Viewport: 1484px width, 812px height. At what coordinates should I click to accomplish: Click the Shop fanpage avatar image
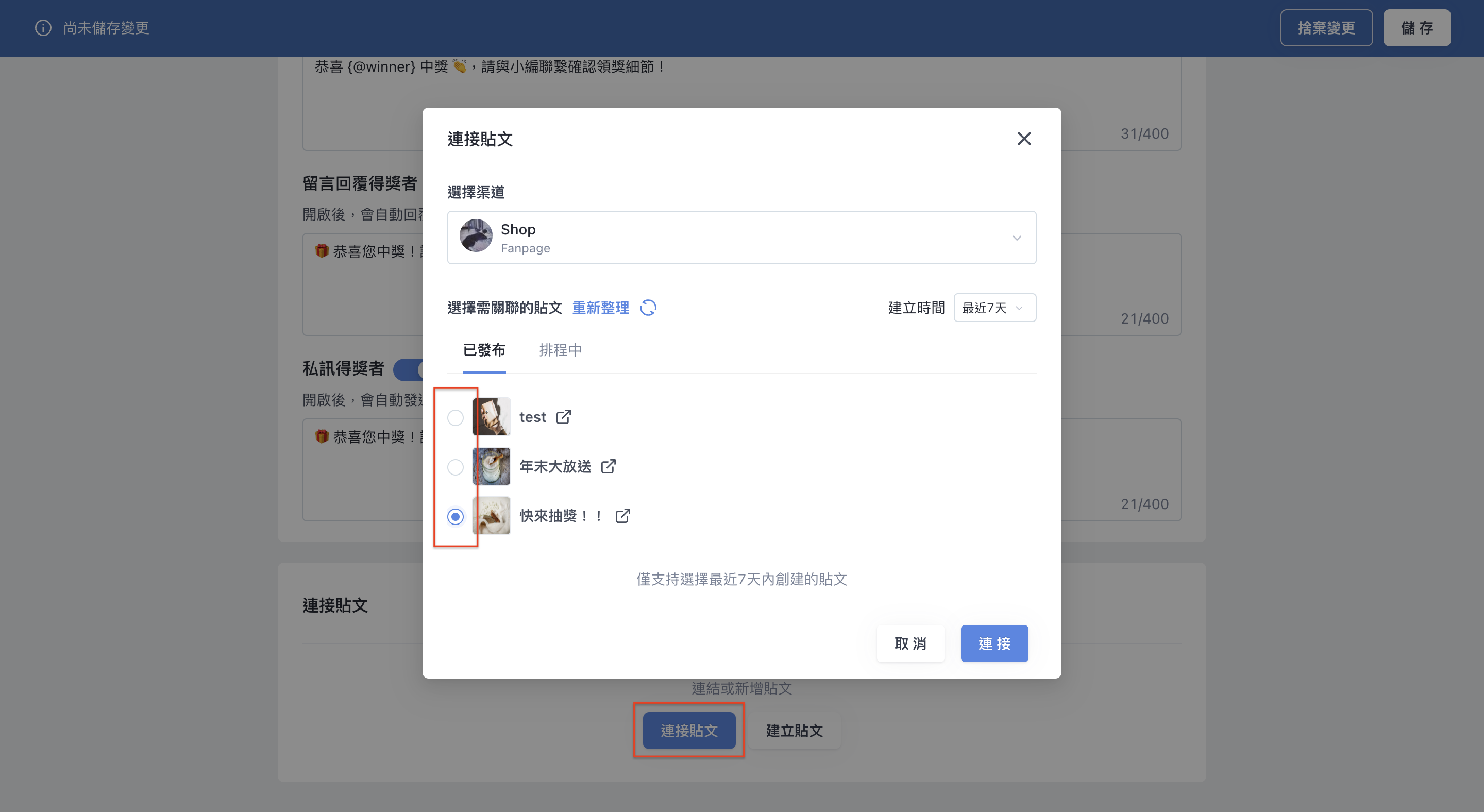pyautogui.click(x=476, y=235)
